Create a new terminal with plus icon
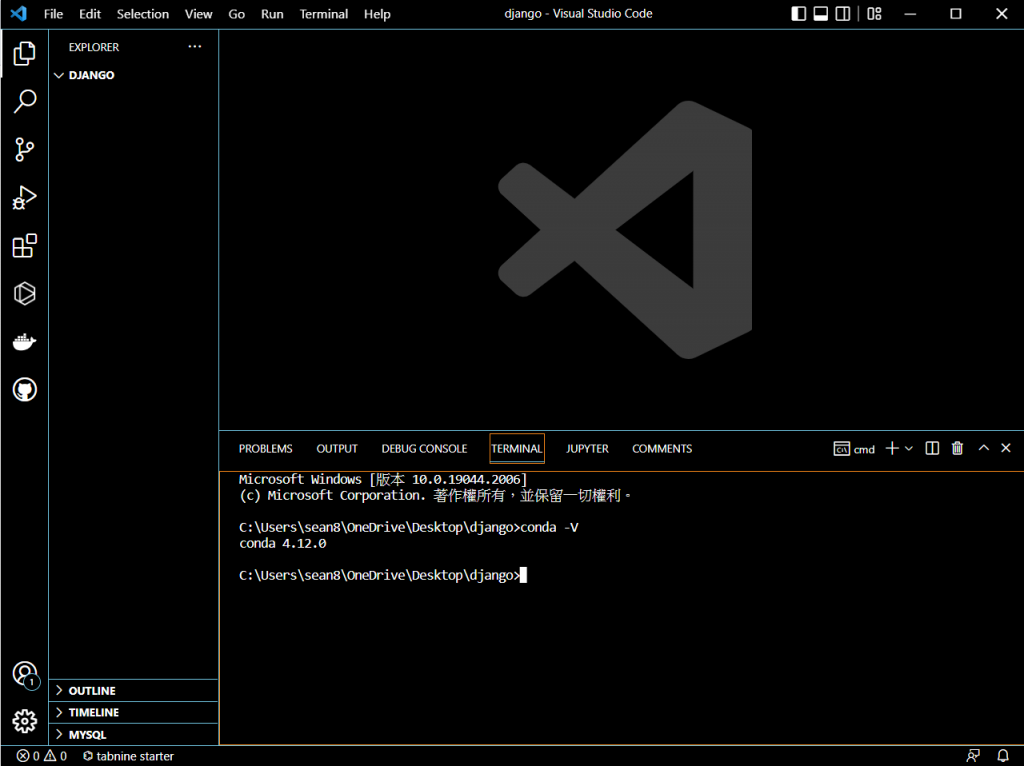 [x=892, y=448]
